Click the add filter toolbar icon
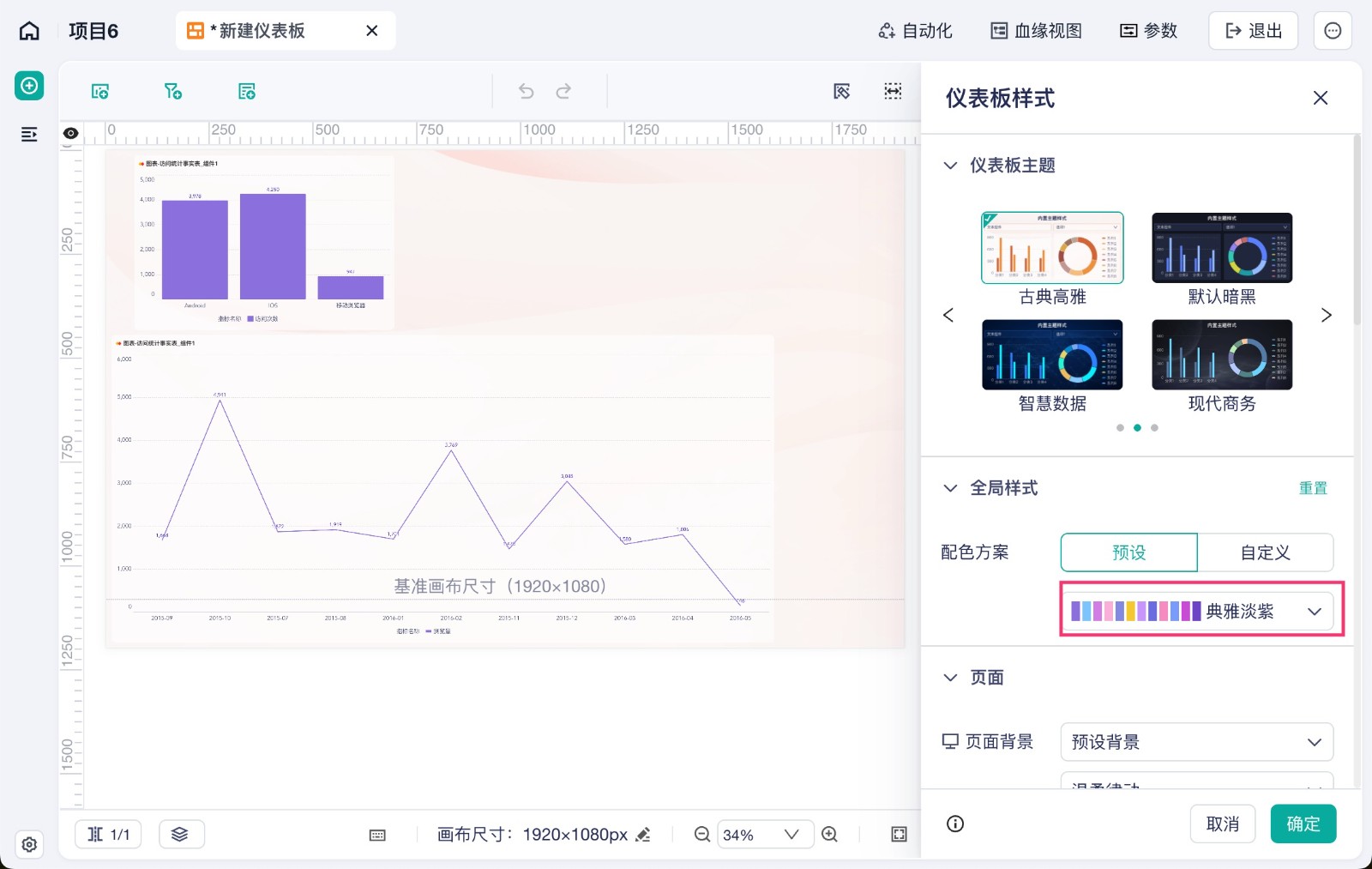 pyautogui.click(x=173, y=91)
